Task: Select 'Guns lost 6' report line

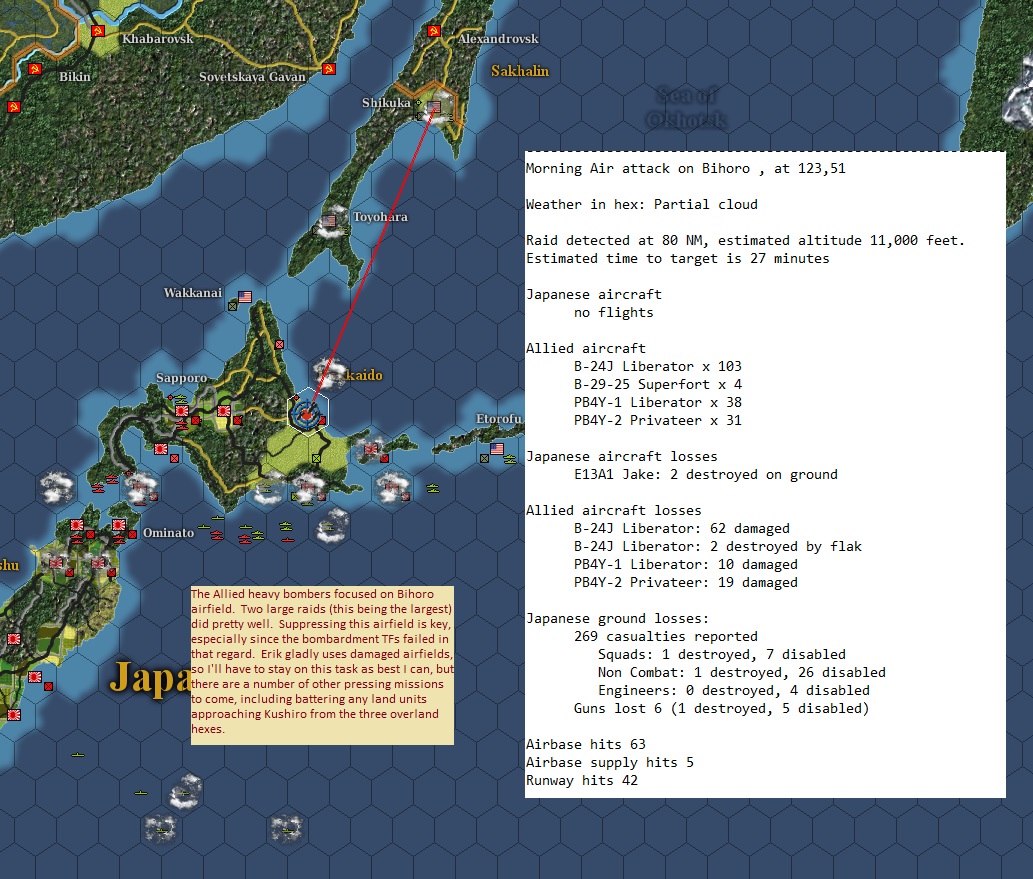Action: pos(721,708)
